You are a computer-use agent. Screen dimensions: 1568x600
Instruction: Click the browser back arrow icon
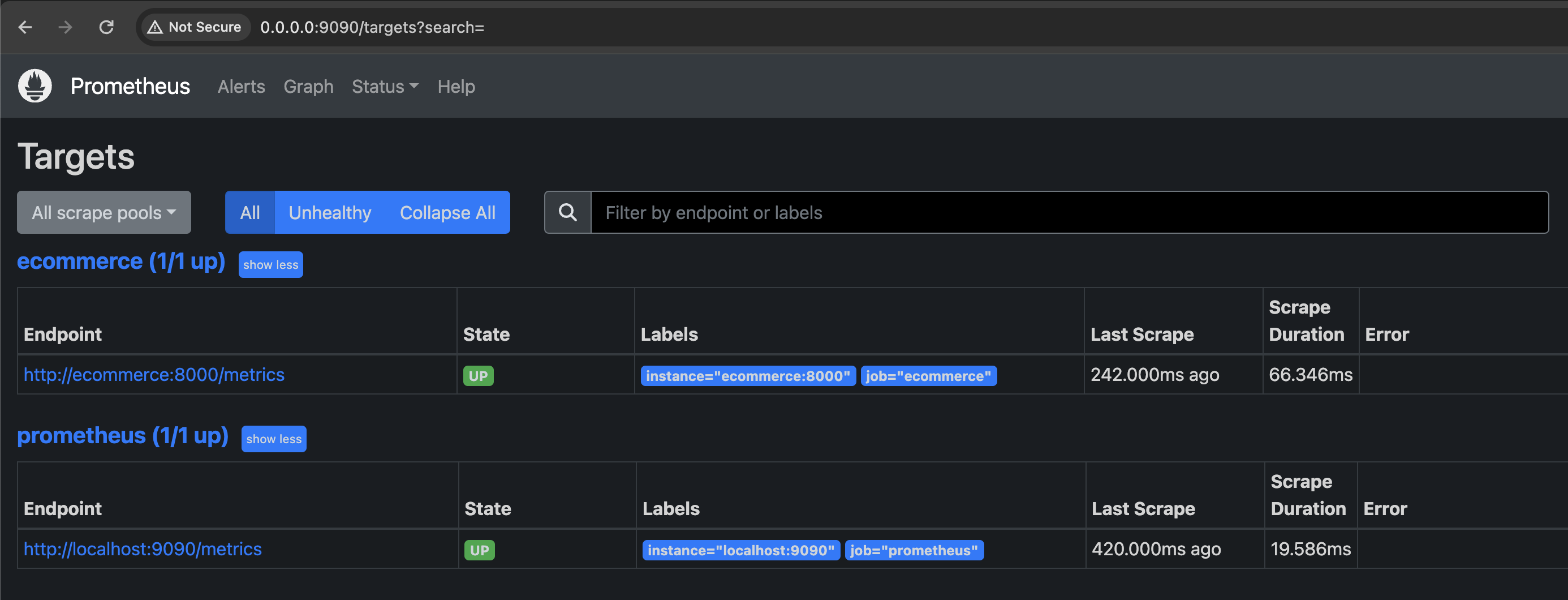pyautogui.click(x=25, y=27)
